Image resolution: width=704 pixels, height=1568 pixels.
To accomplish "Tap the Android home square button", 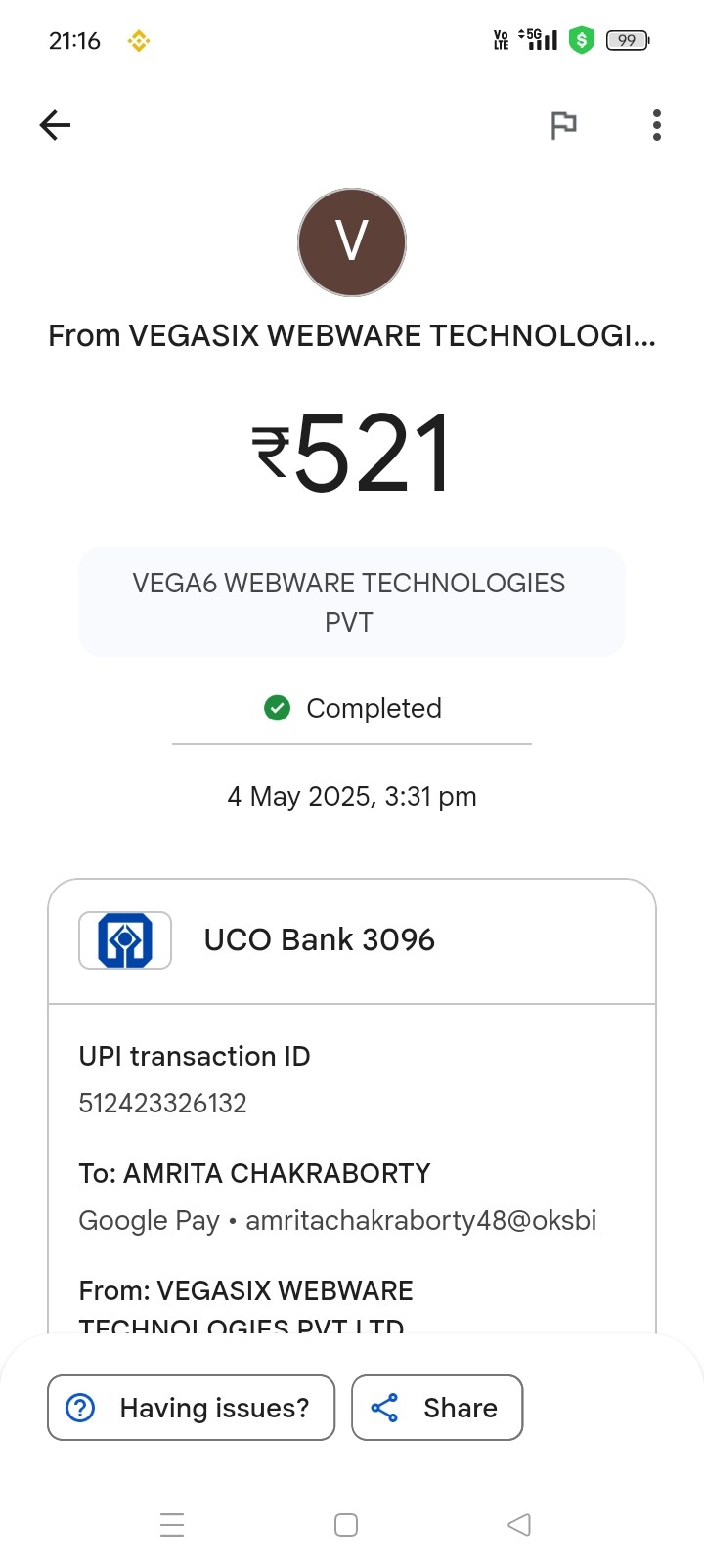I will [346, 1525].
